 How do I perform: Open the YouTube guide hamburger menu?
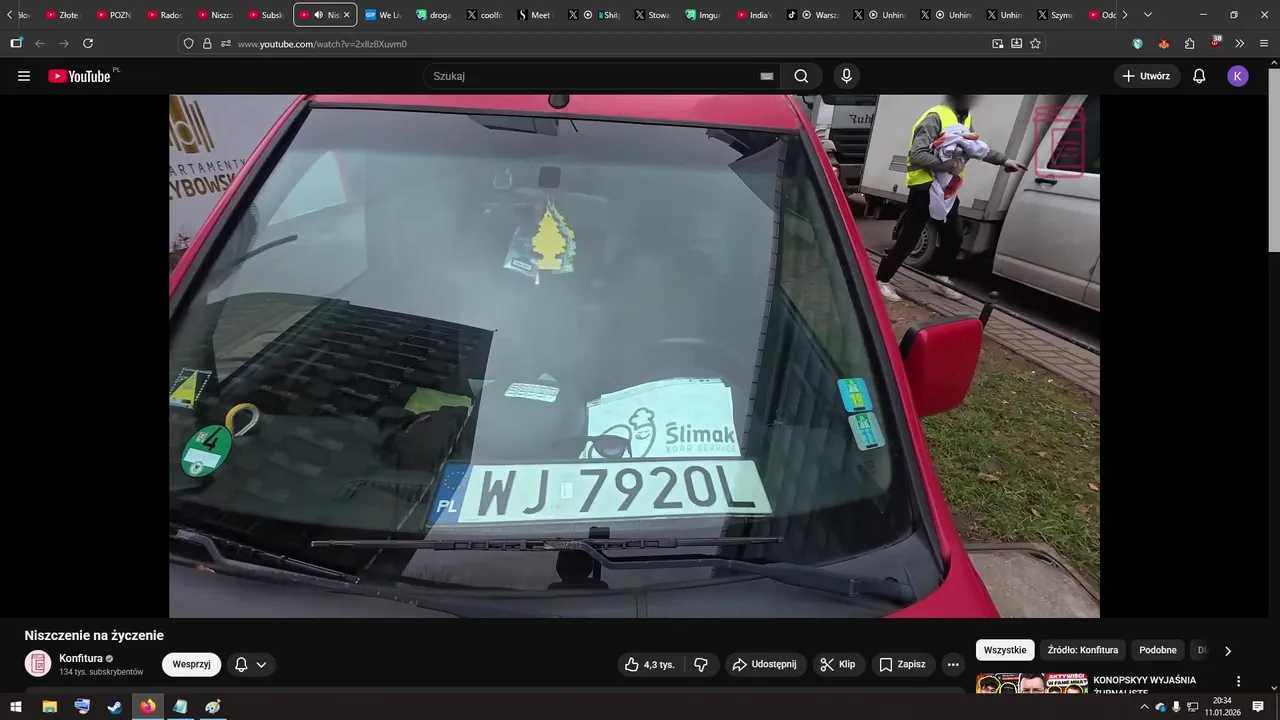point(24,76)
